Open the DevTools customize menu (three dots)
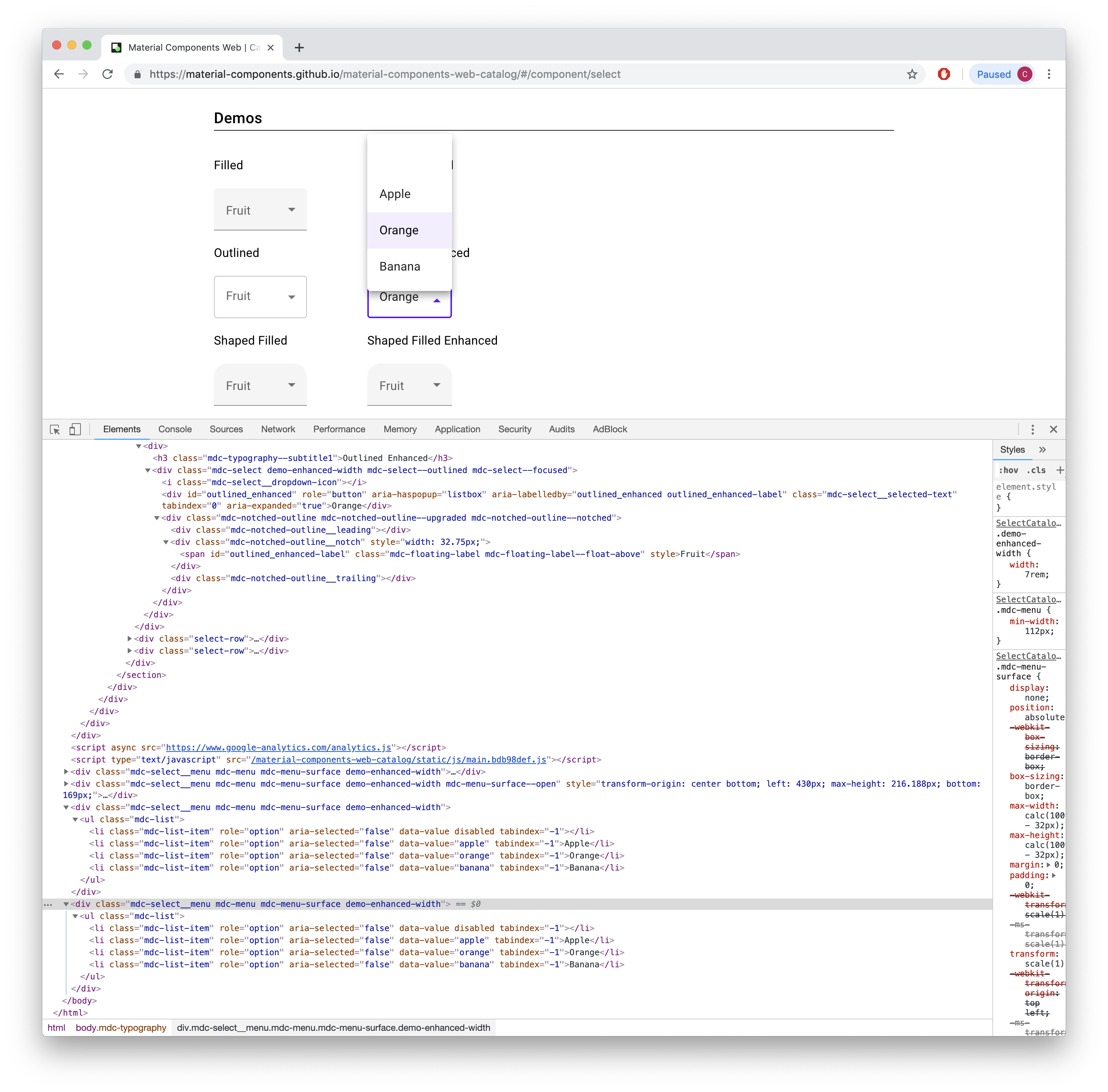 pyautogui.click(x=1032, y=429)
